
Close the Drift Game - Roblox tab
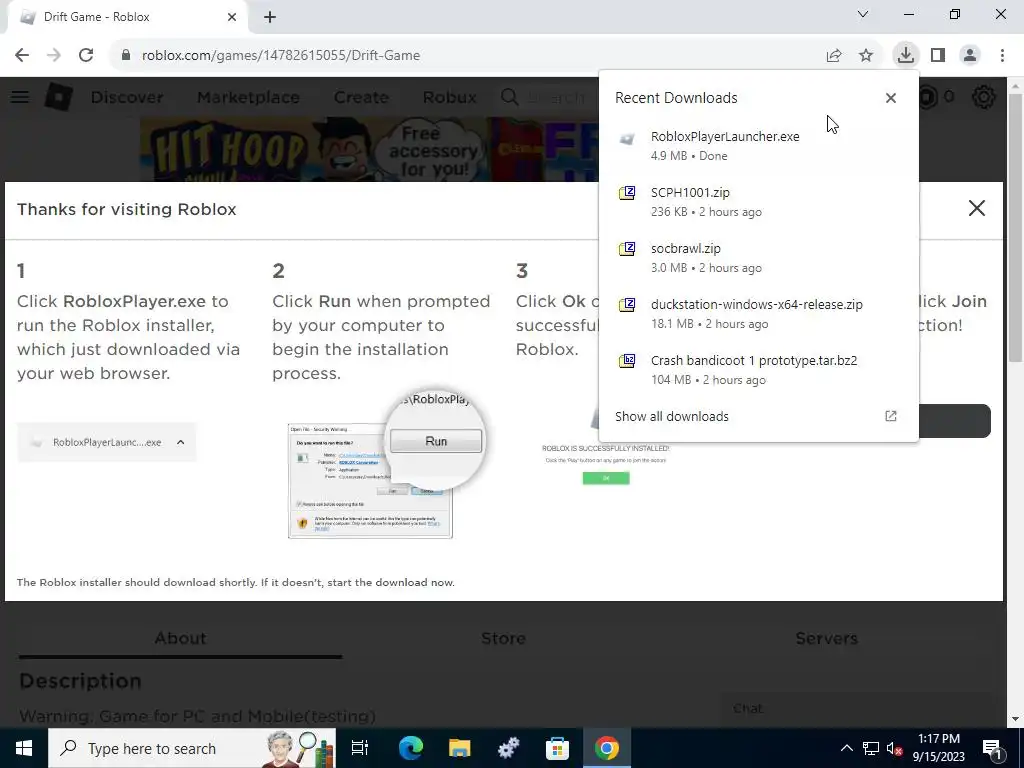coord(232,17)
